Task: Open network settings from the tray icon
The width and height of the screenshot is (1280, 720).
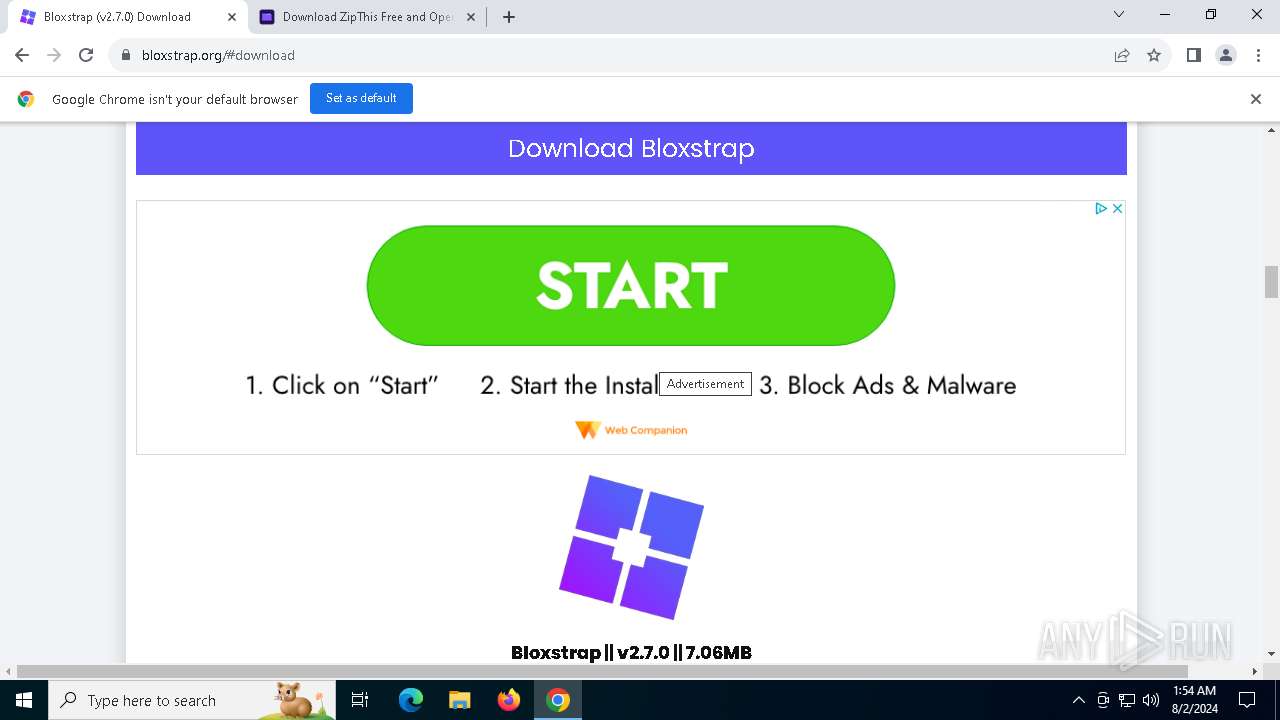Action: (1127, 700)
